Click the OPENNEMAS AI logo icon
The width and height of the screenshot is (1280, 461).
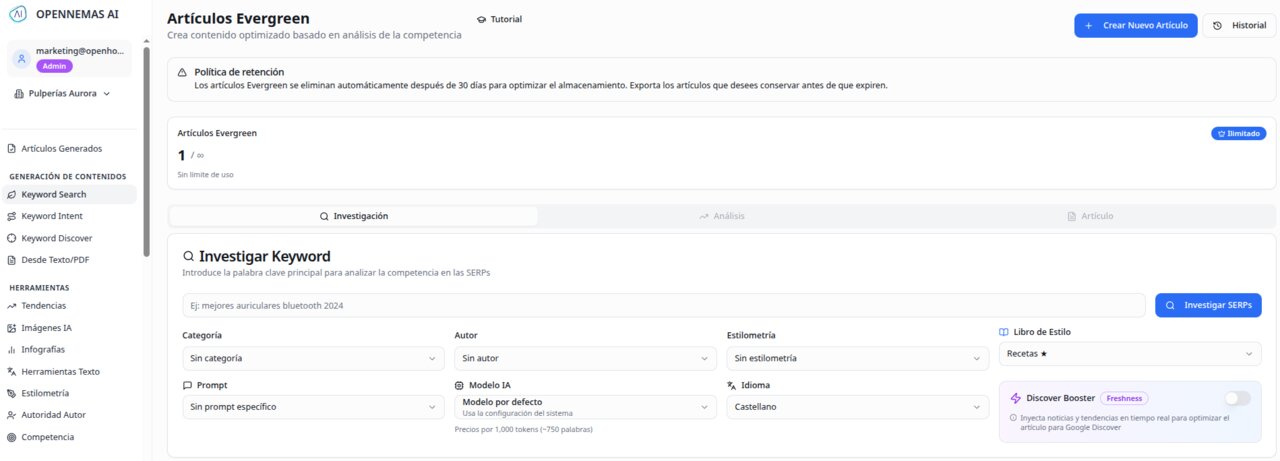coord(17,14)
